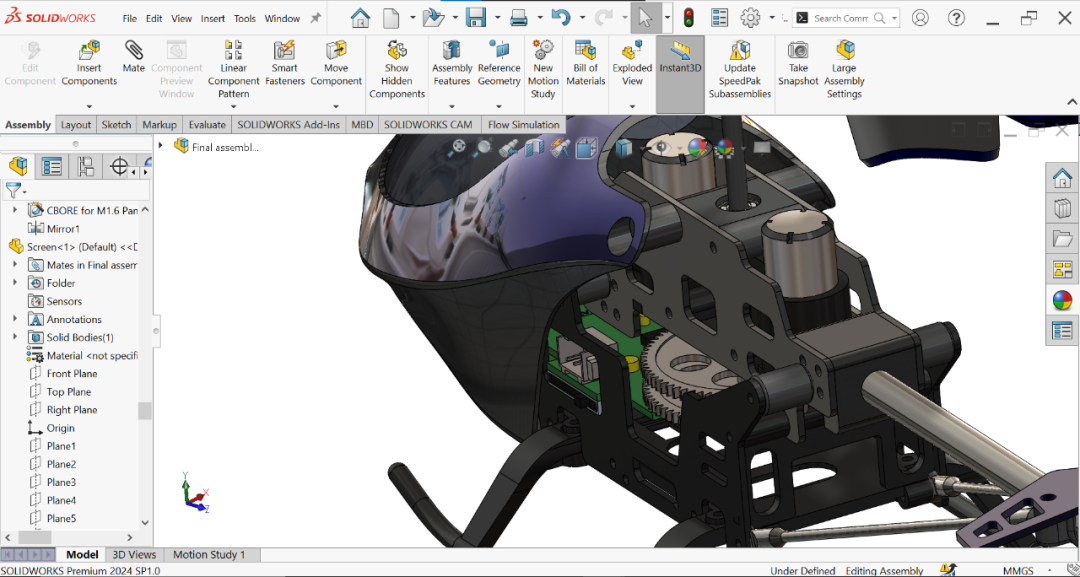Switch to the Motion Study 1 tab
1080x577 pixels.
(x=209, y=554)
